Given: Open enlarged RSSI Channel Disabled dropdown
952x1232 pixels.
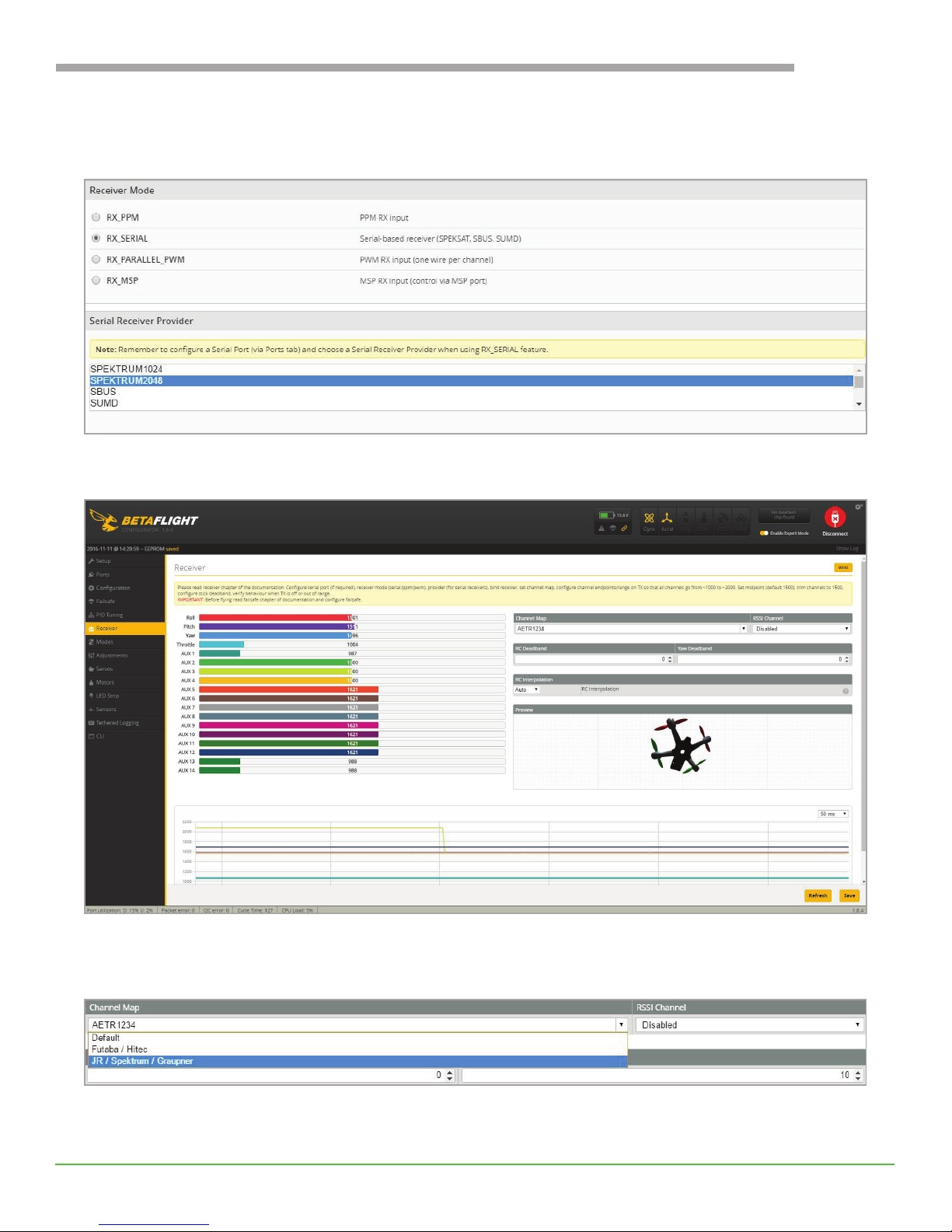Looking at the screenshot, I should pyautogui.click(x=750, y=1024).
